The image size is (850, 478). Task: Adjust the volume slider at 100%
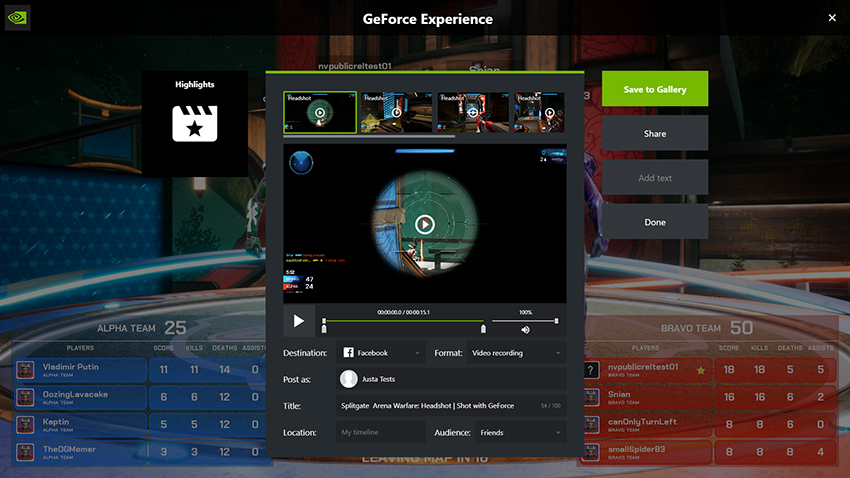pos(556,321)
